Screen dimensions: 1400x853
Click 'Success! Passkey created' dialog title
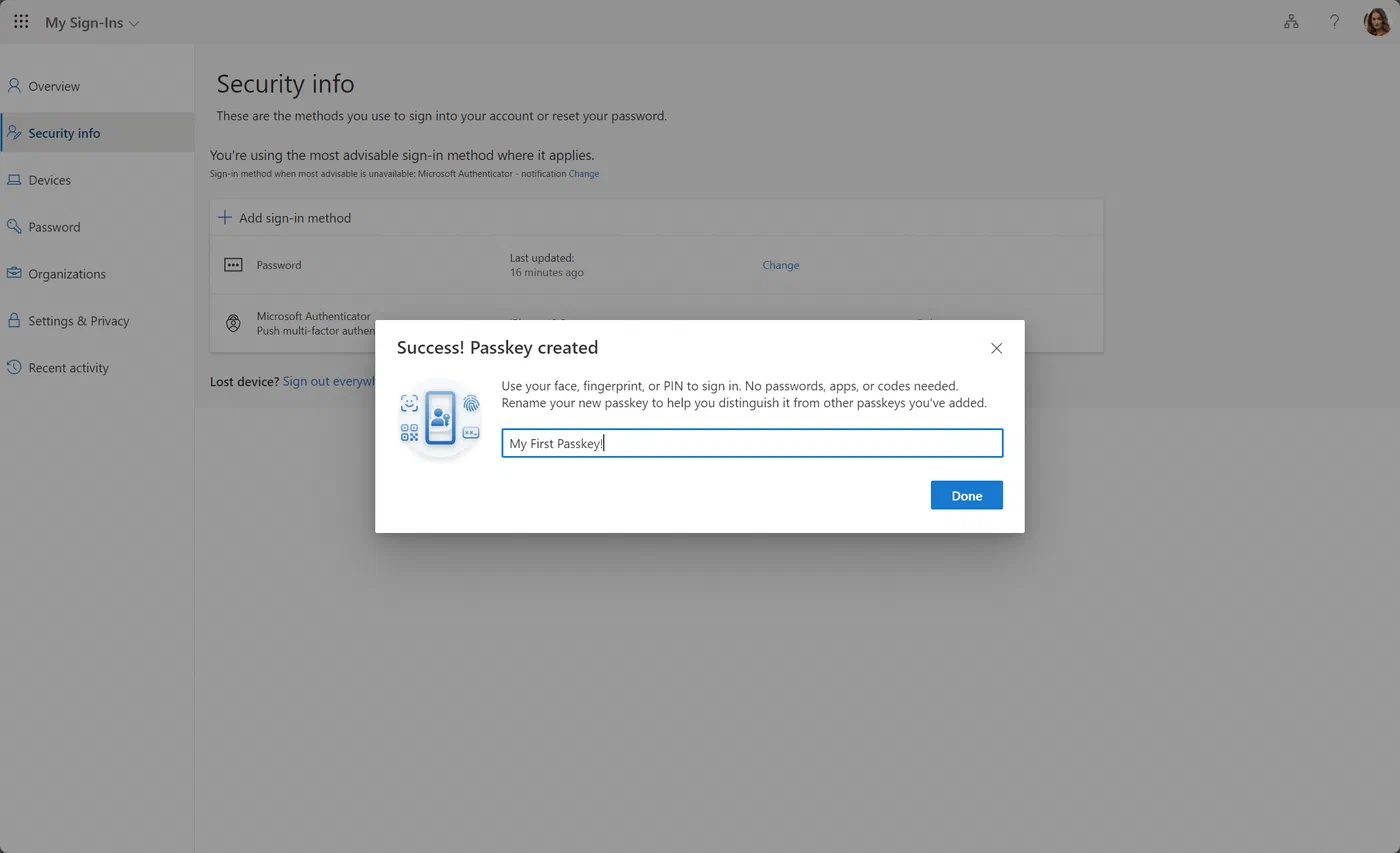(x=497, y=348)
